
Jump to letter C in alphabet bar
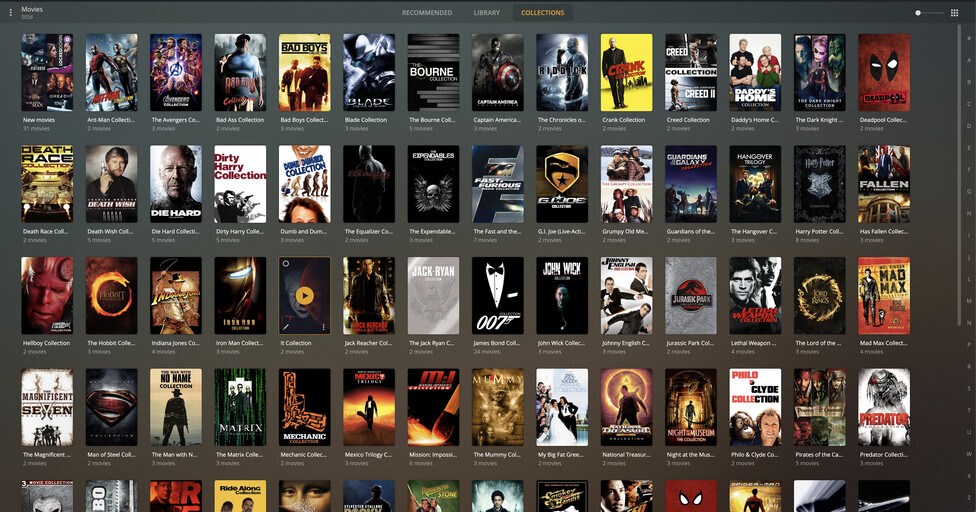tap(969, 104)
